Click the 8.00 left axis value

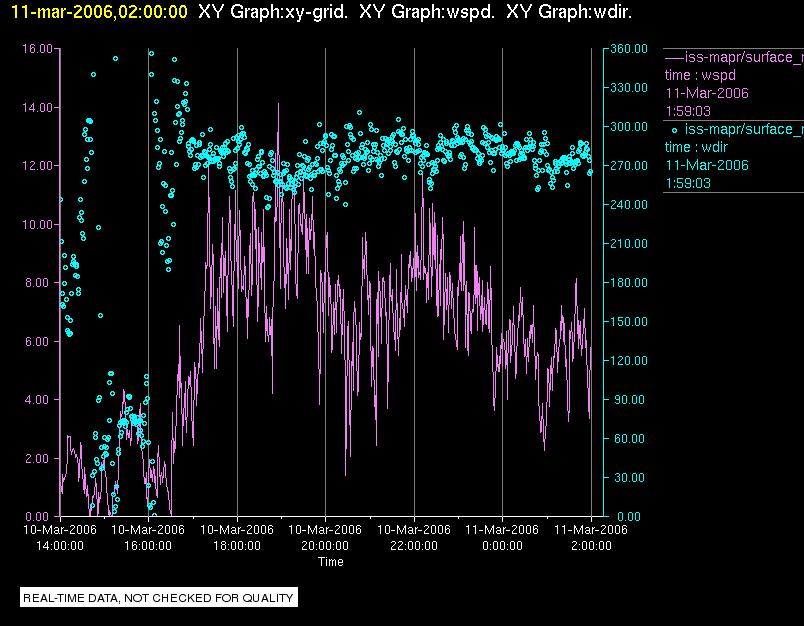coord(40,283)
